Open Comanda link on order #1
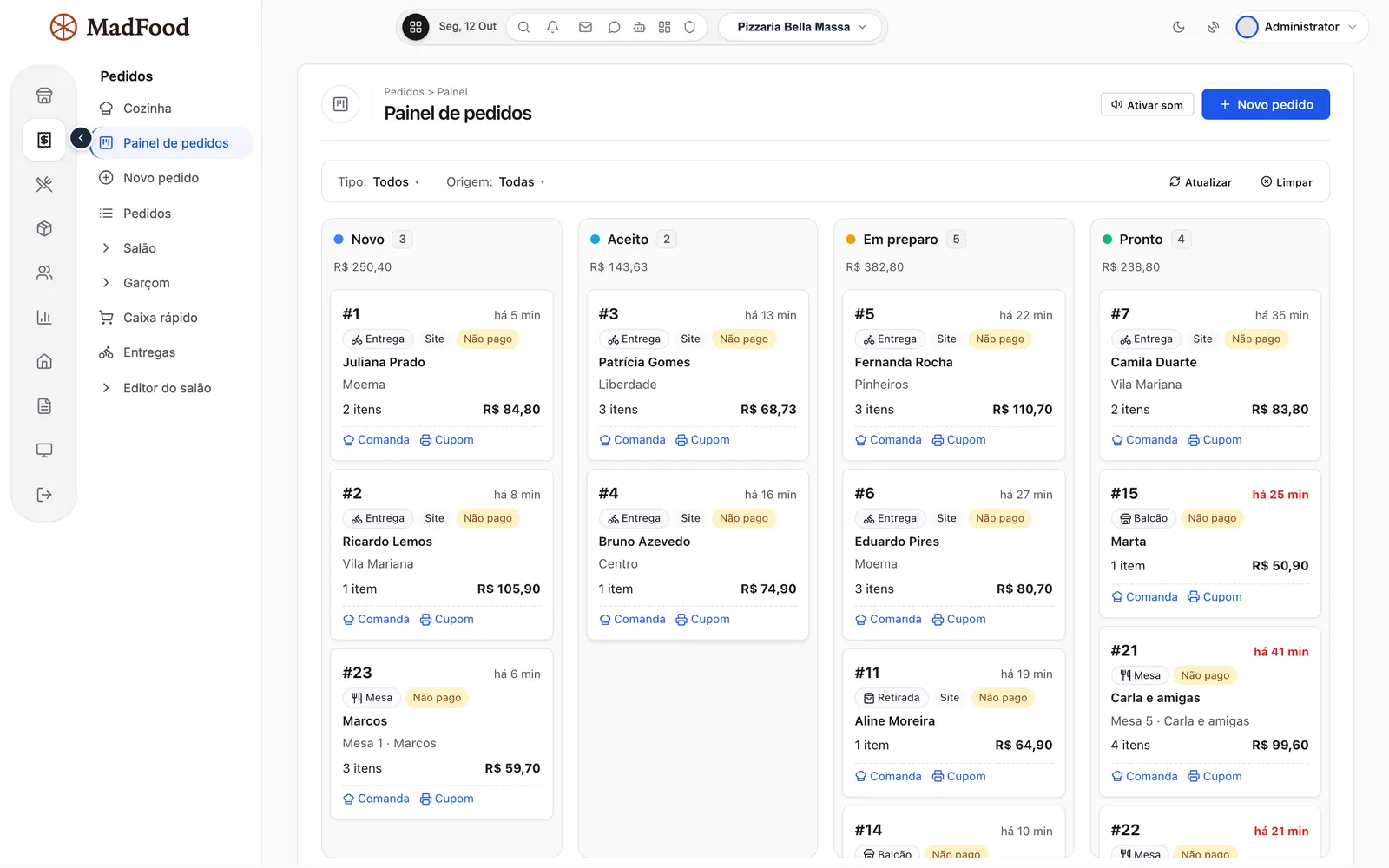This screenshot has width=1389, height=868. 376,440
